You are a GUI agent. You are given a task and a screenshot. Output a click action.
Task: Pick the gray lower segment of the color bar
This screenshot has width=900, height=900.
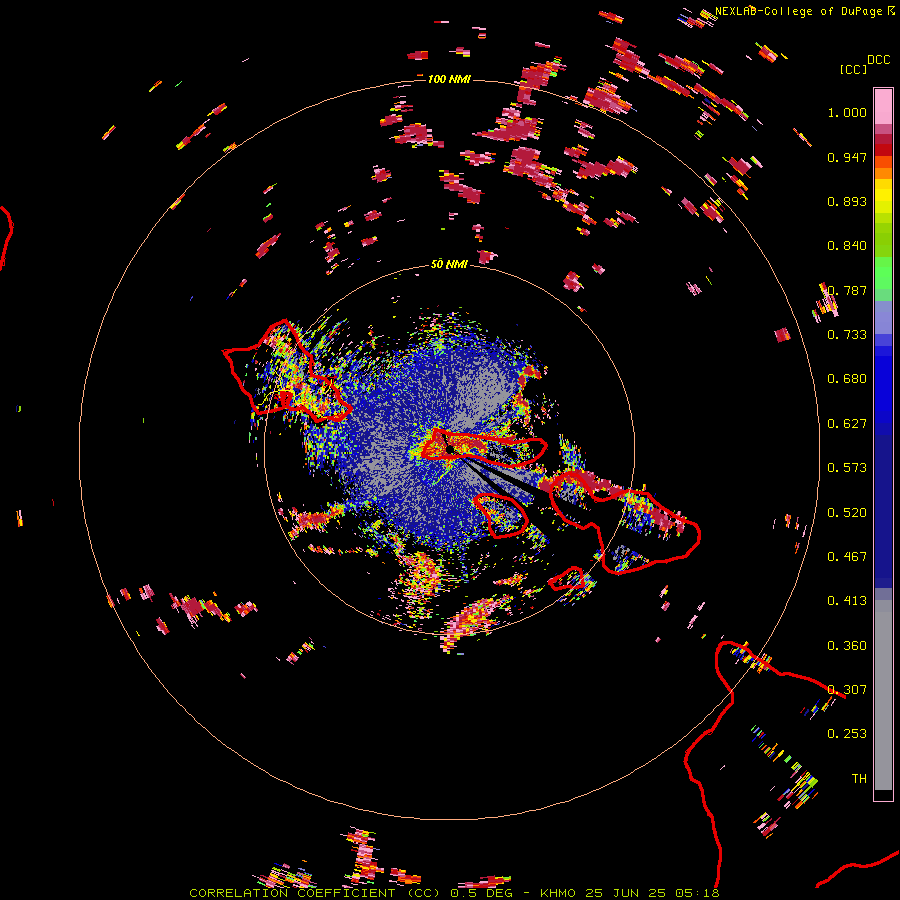tap(883, 695)
